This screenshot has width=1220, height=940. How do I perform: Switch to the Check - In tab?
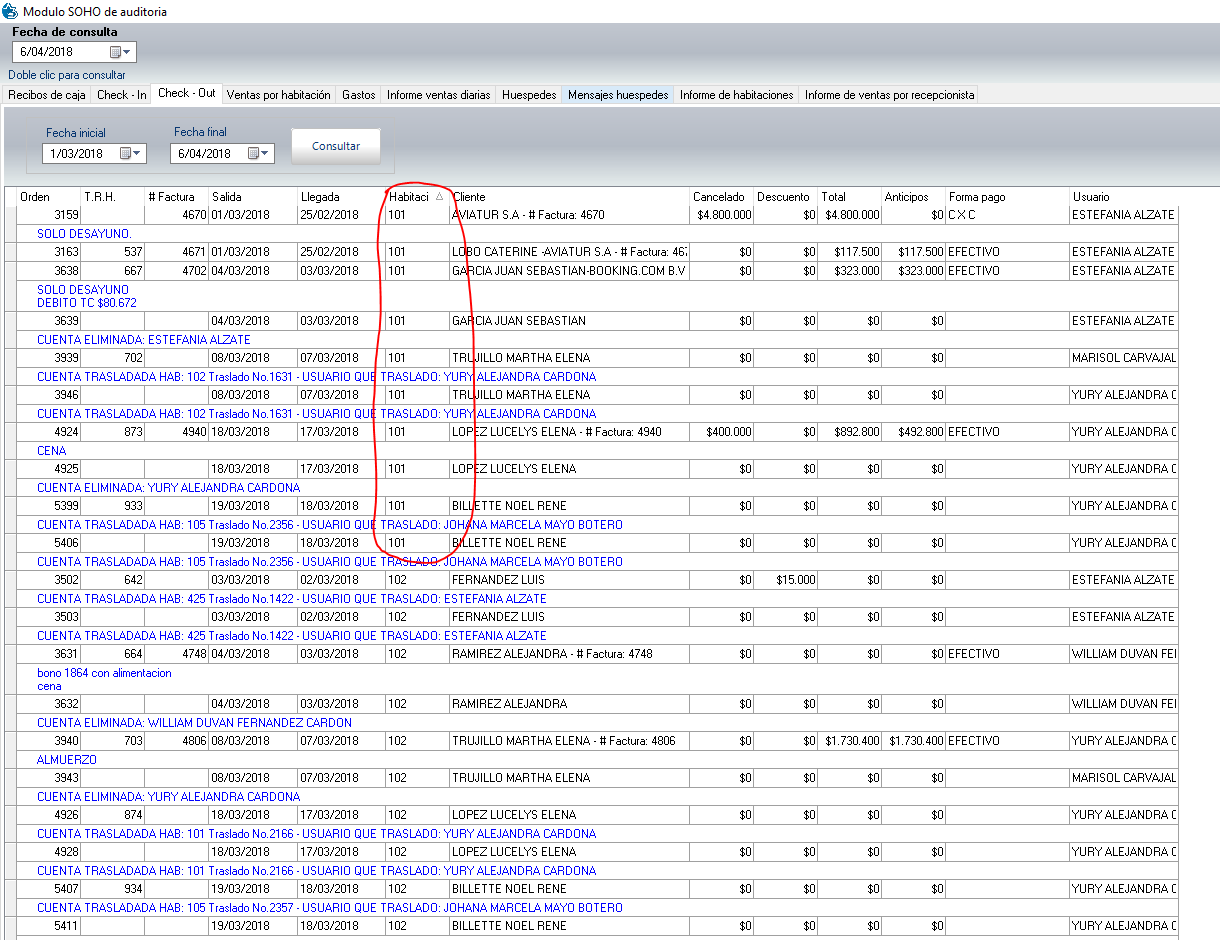pyautogui.click(x=121, y=95)
